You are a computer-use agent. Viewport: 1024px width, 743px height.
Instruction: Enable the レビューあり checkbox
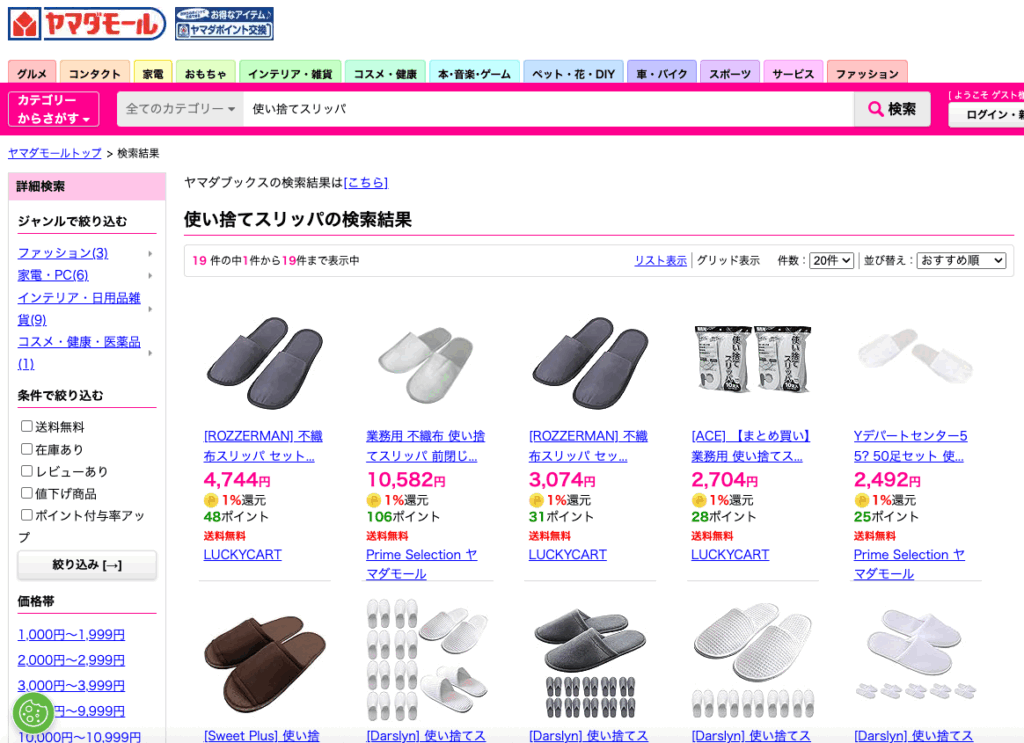[x=27, y=471]
